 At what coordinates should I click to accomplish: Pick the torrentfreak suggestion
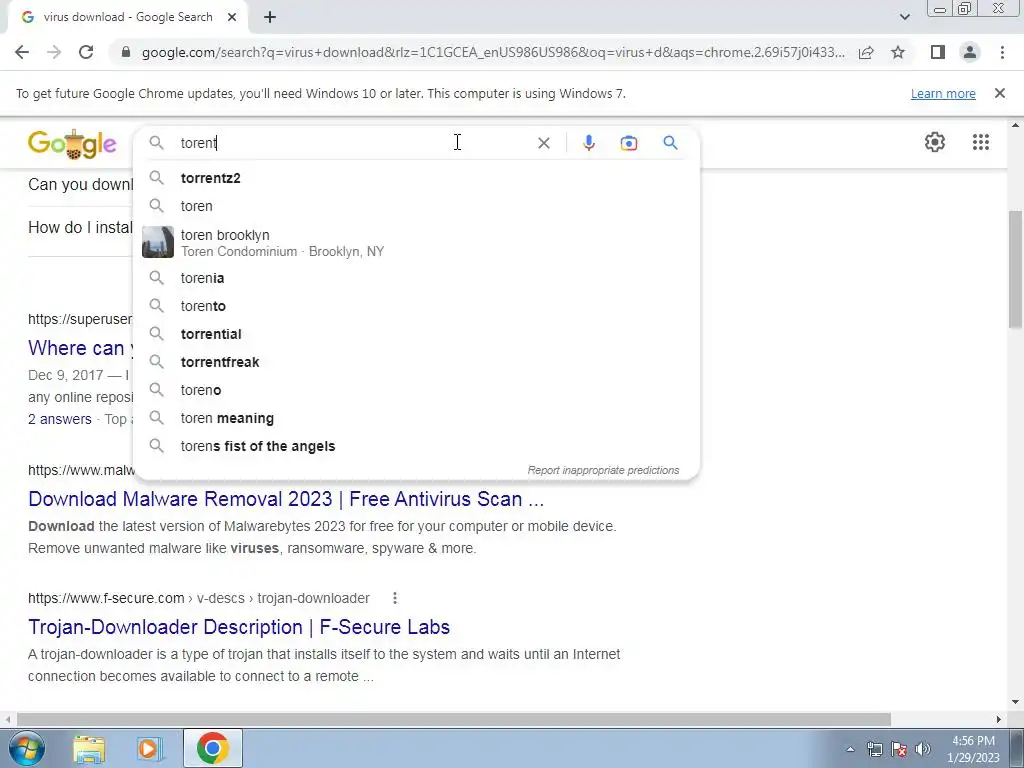click(416, 362)
